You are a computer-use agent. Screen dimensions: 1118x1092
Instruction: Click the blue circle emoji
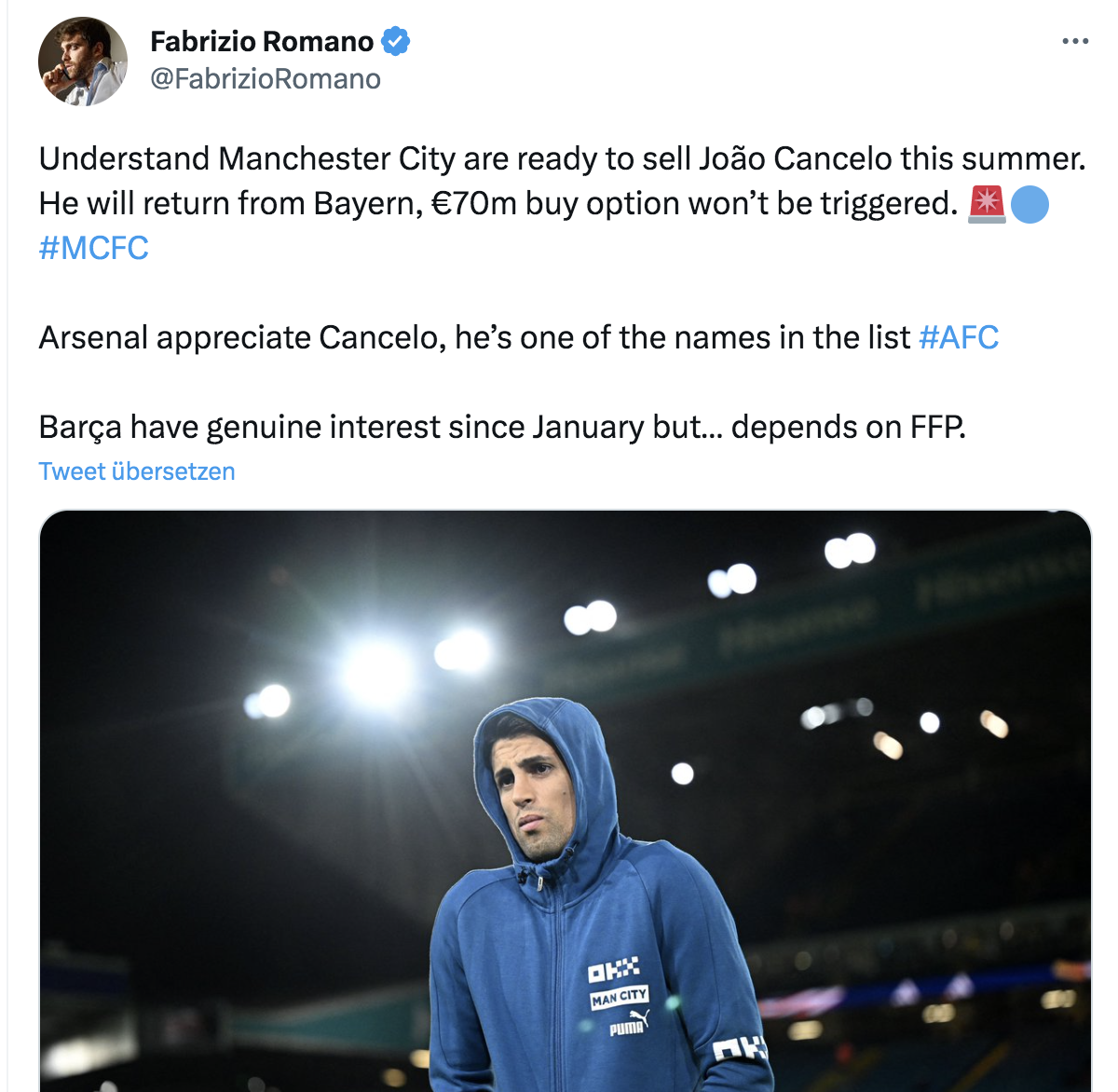1029,204
